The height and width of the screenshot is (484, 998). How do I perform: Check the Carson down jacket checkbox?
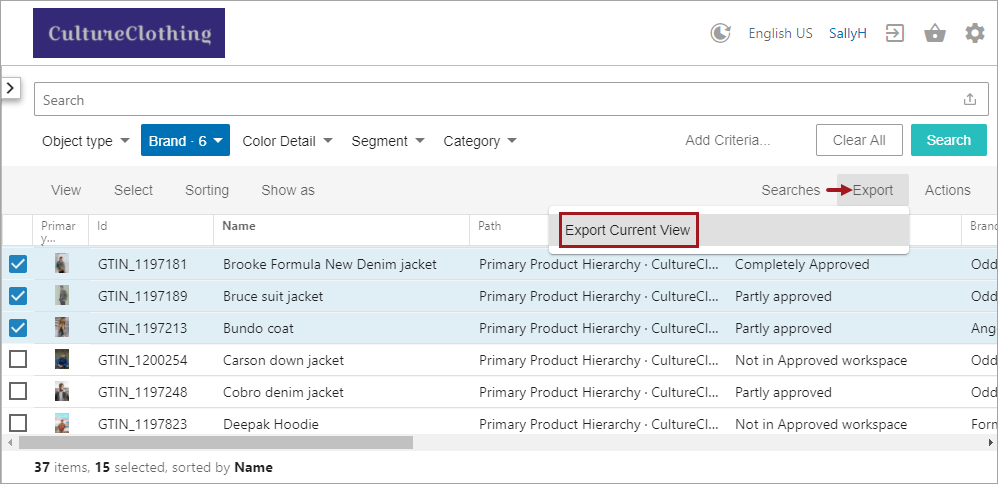point(18,360)
